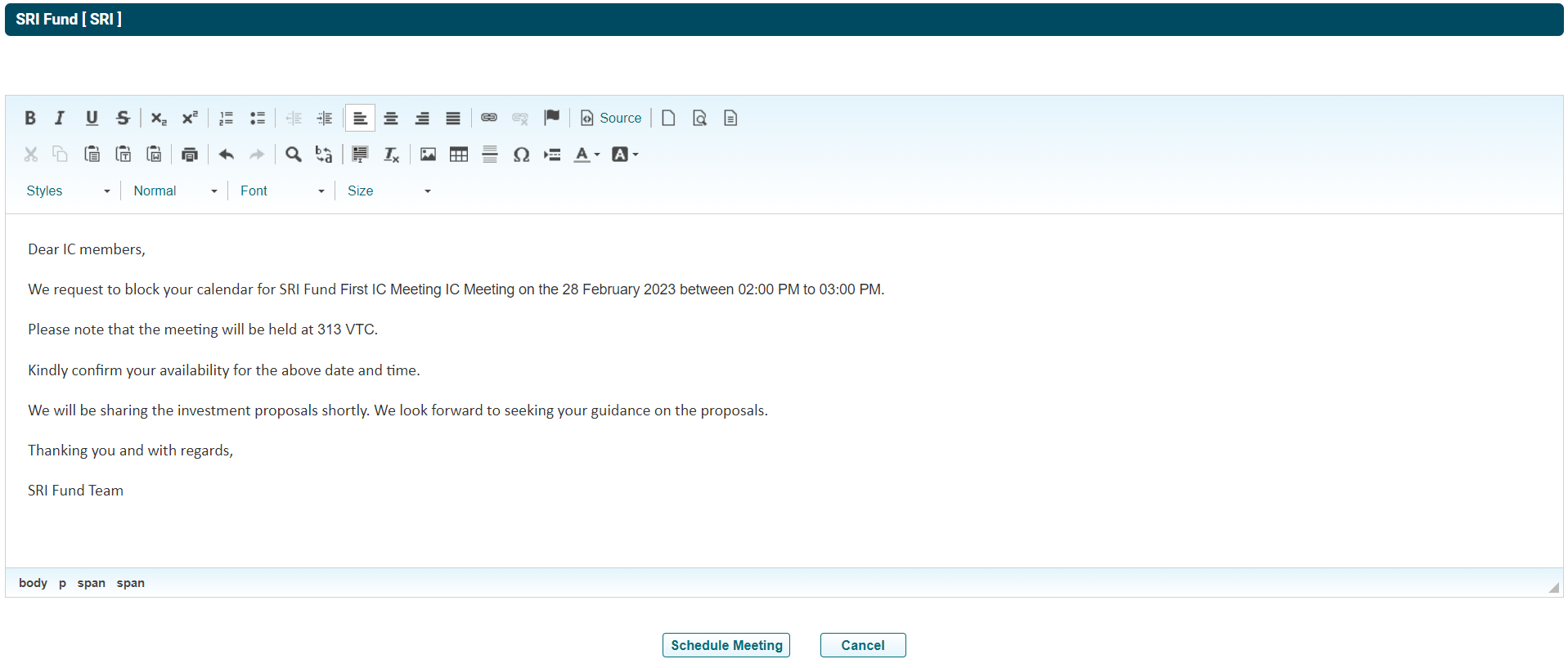Click the anchor flag icon
The width and height of the screenshot is (1568, 668).
(x=552, y=118)
